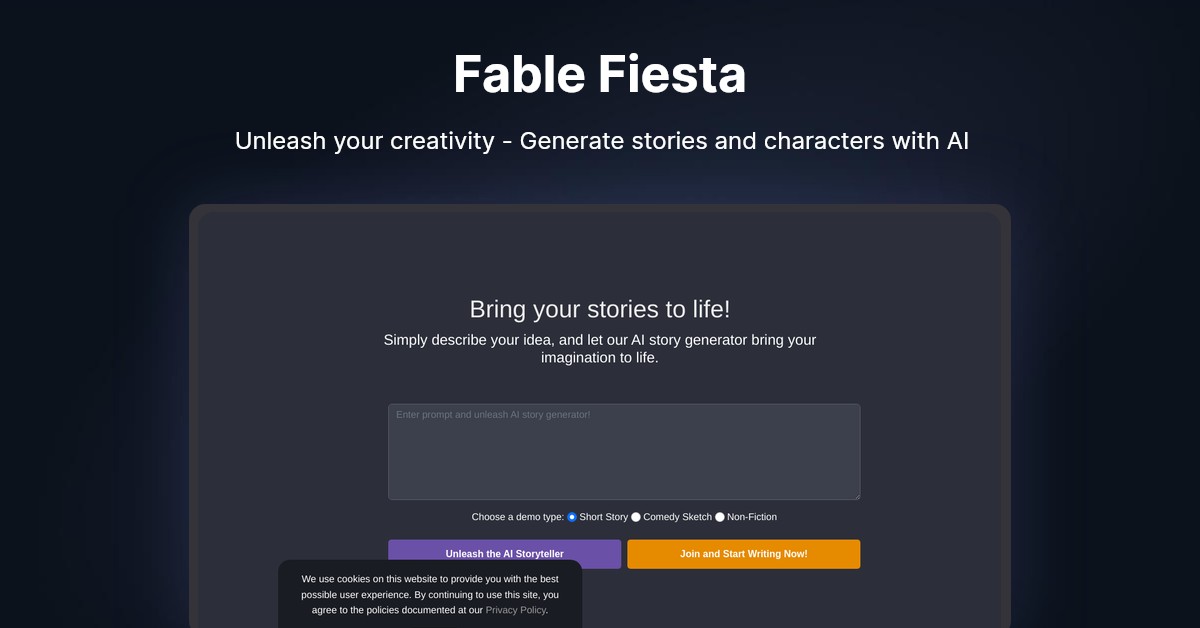Click the Non-Fiction label text
This screenshot has height=628, width=1200.
[752, 517]
